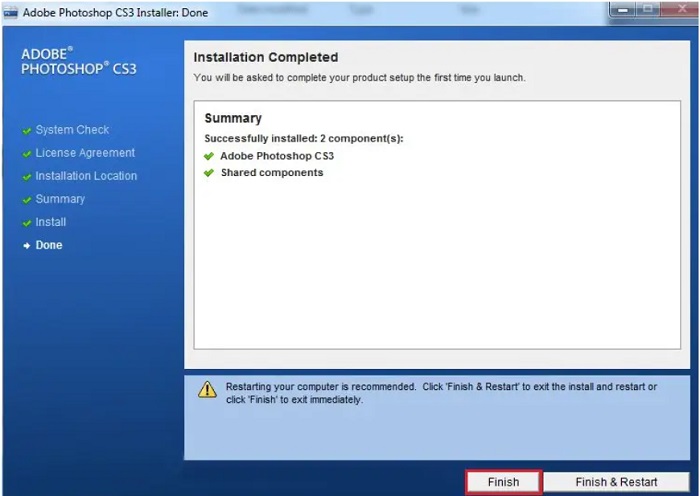Click the green check beside sidebar Summary
The image size is (700, 496).
(27, 200)
